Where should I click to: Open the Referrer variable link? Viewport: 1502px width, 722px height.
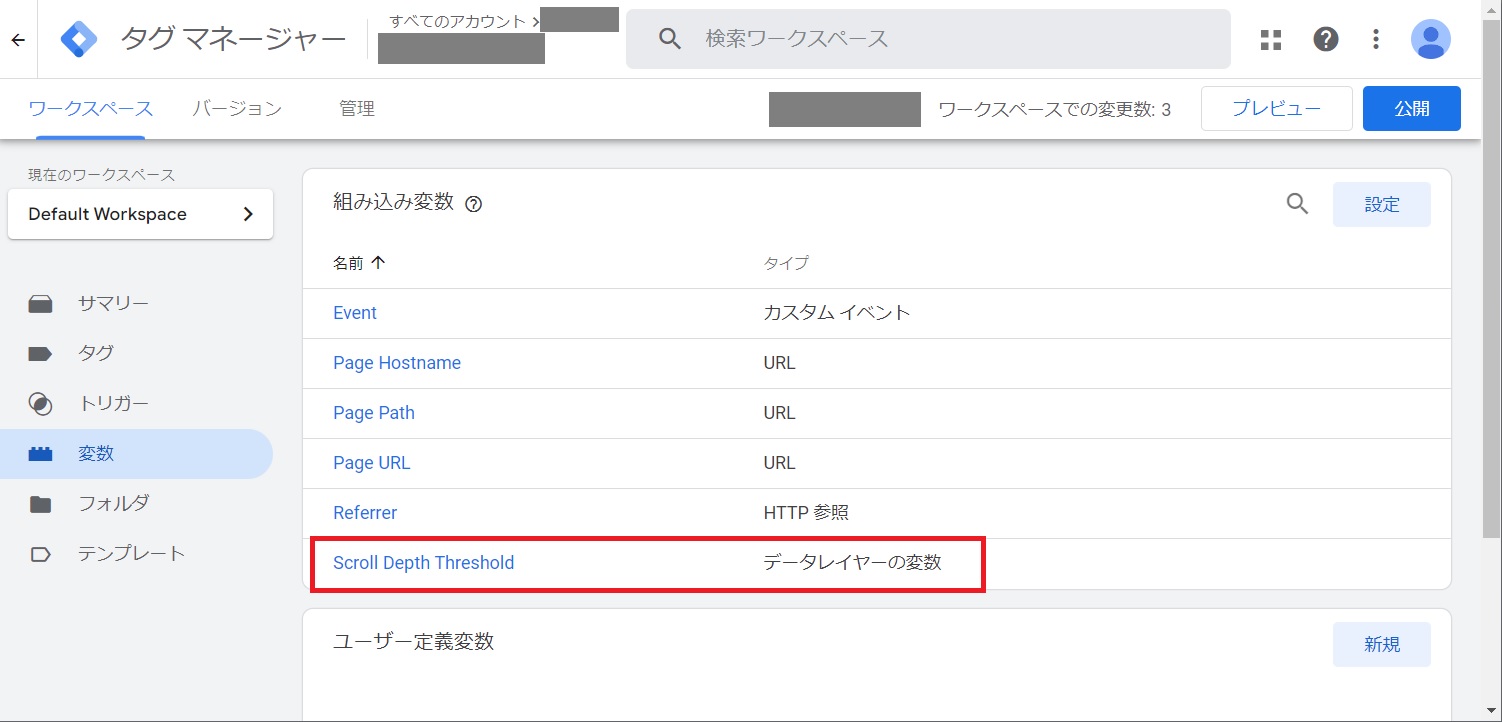[x=365, y=513]
